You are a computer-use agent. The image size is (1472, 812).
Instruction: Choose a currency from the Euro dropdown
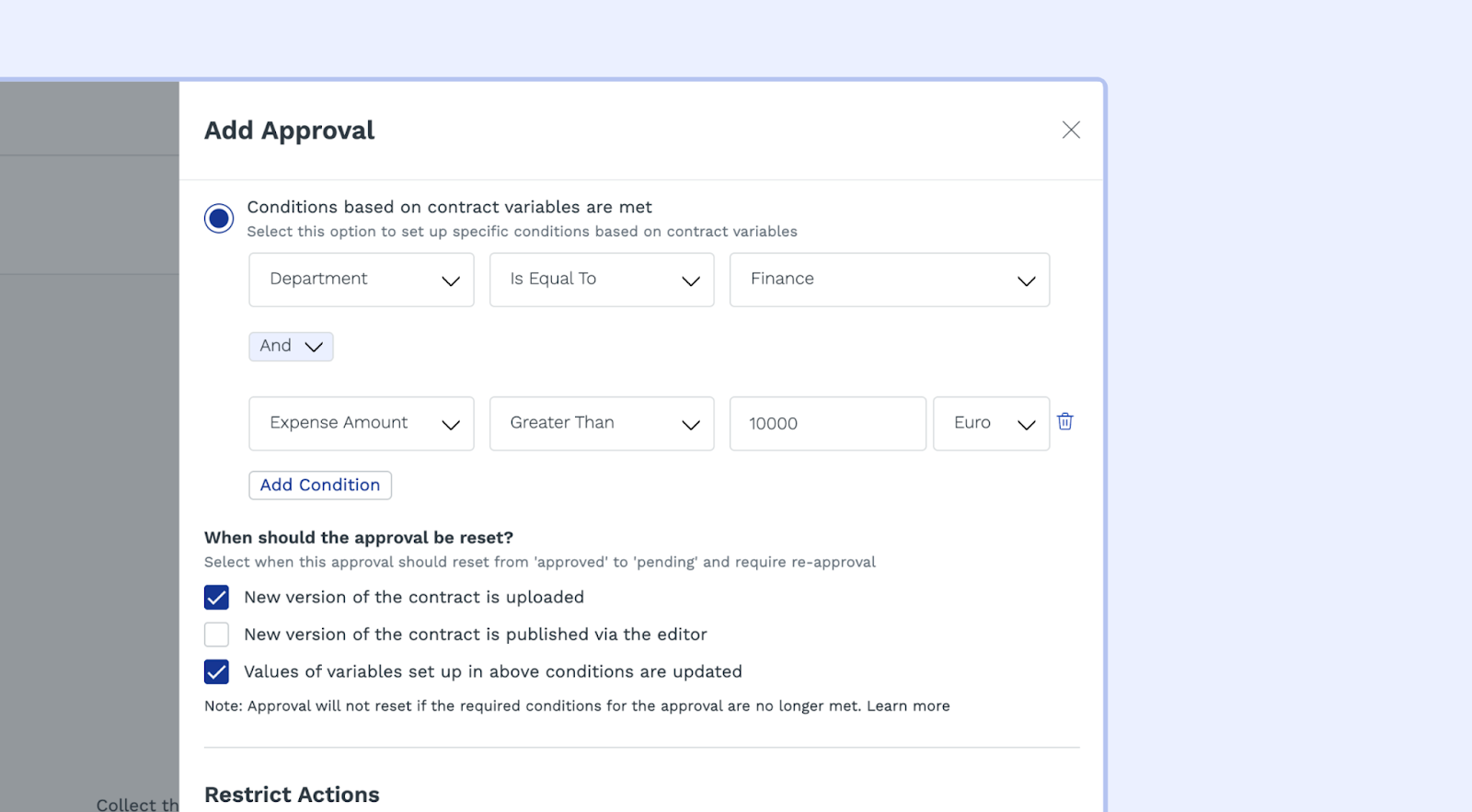pyautogui.click(x=991, y=423)
